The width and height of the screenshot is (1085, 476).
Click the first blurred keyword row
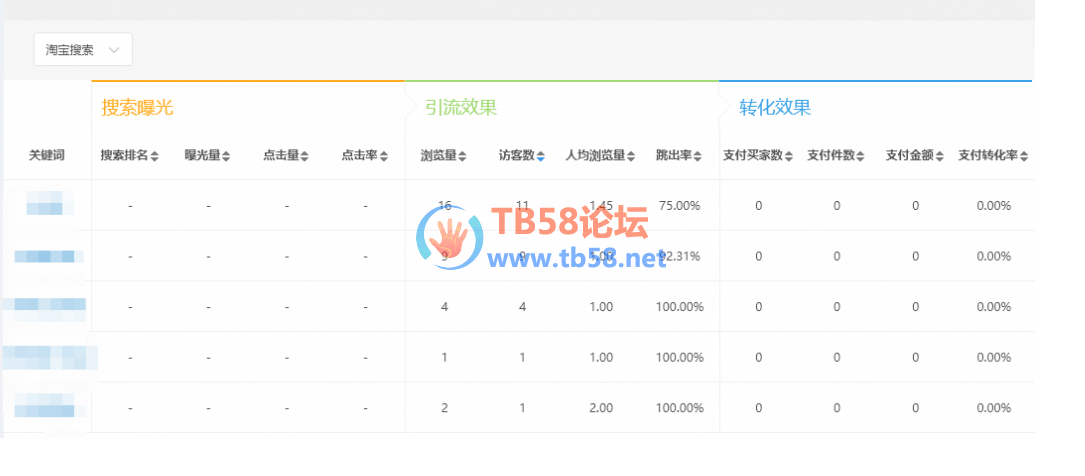tap(49, 206)
